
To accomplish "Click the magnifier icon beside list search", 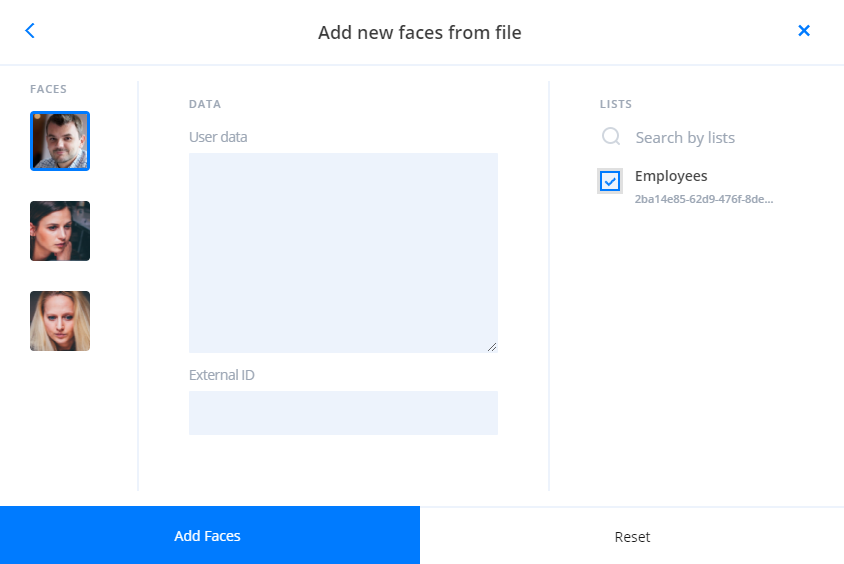I will [x=610, y=137].
